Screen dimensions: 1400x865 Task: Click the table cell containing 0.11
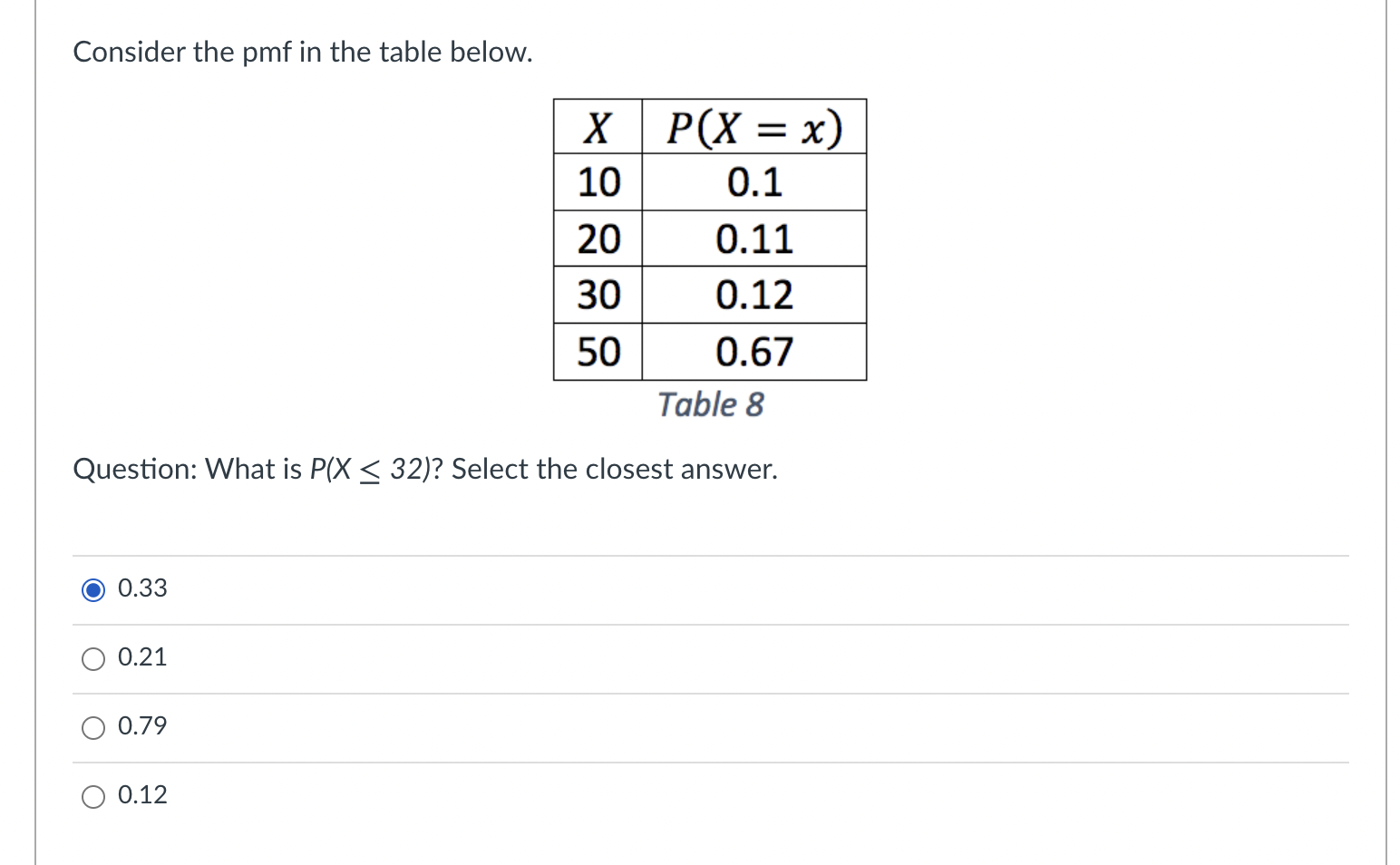(753, 239)
